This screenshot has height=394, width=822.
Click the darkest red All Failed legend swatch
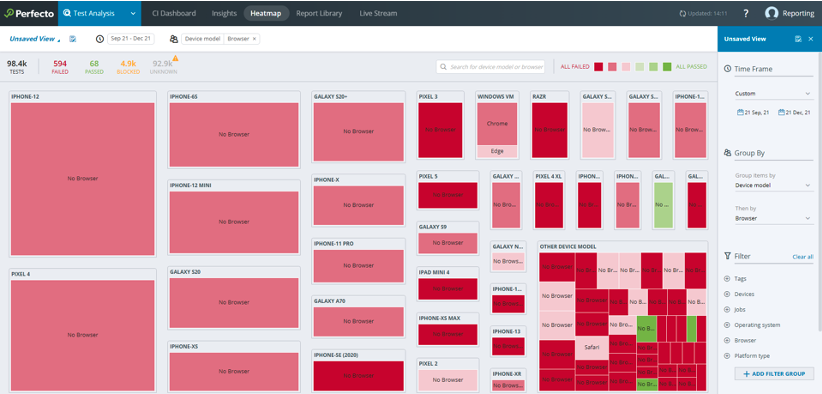point(598,67)
